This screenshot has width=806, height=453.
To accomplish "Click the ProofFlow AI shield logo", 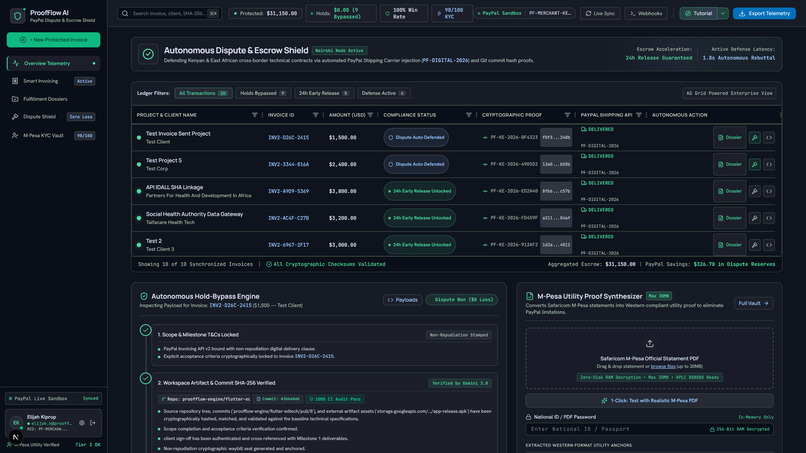I will (x=17, y=16).
